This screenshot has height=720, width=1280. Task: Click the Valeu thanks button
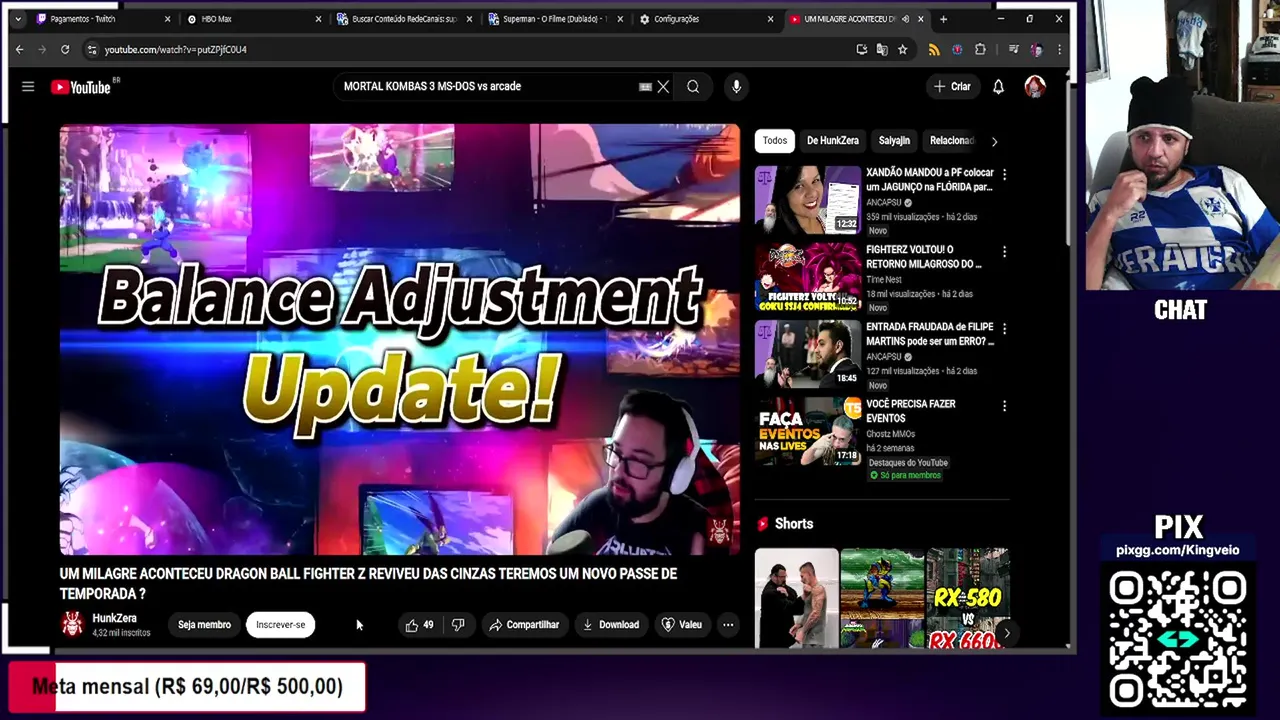click(x=682, y=625)
